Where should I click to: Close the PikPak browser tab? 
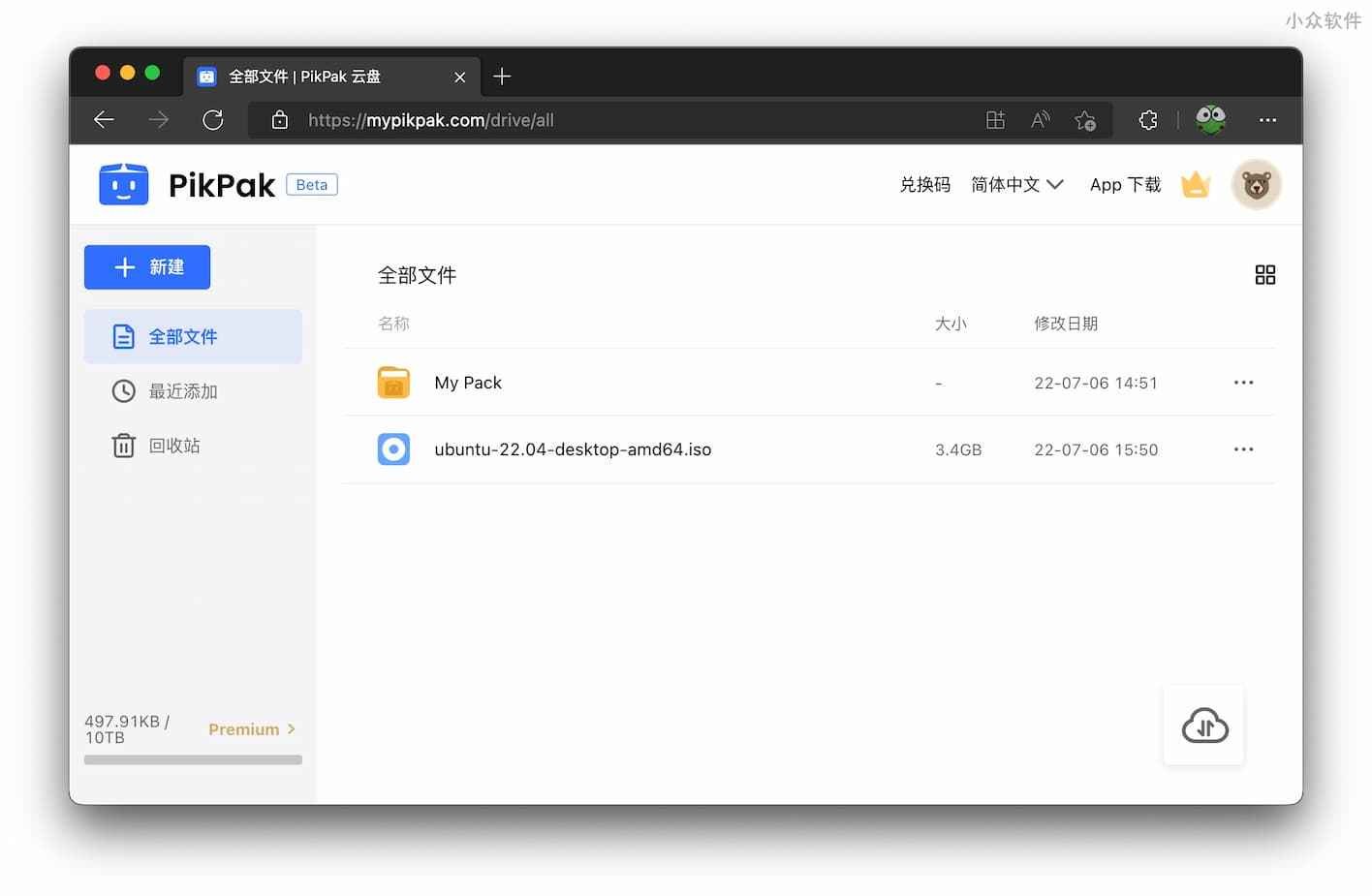(x=460, y=77)
